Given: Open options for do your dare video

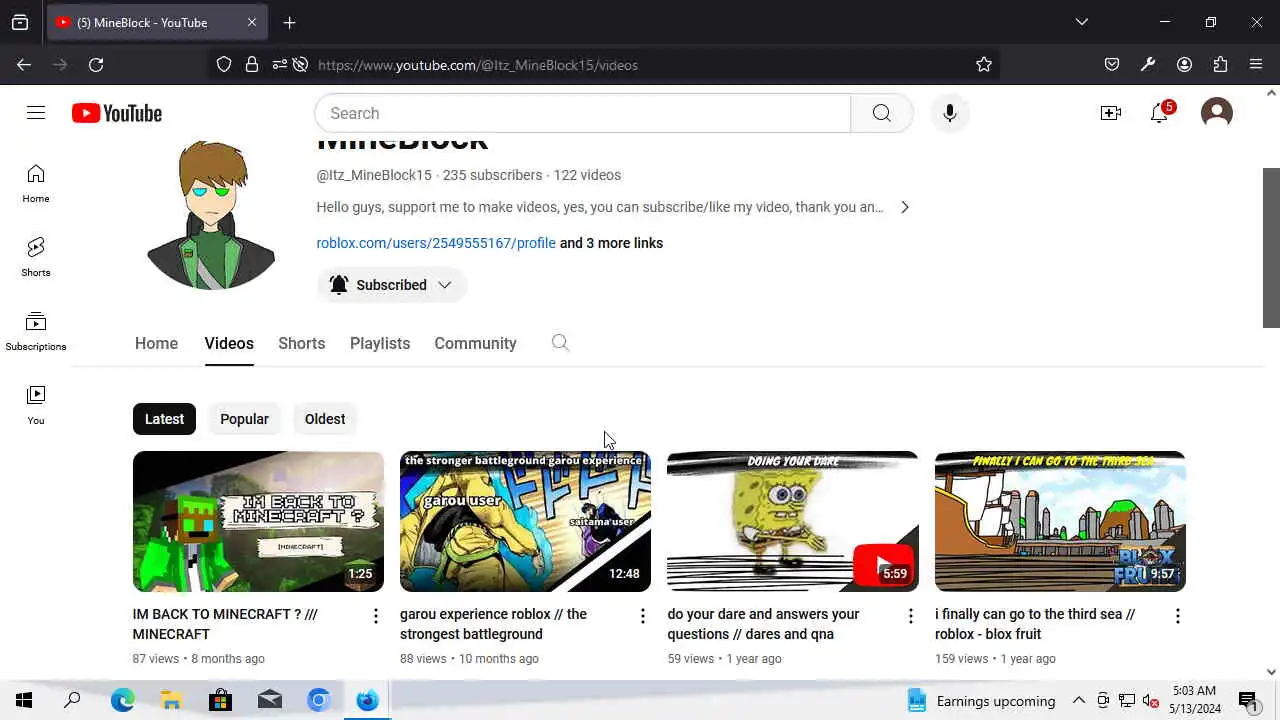Looking at the screenshot, I should 910,616.
